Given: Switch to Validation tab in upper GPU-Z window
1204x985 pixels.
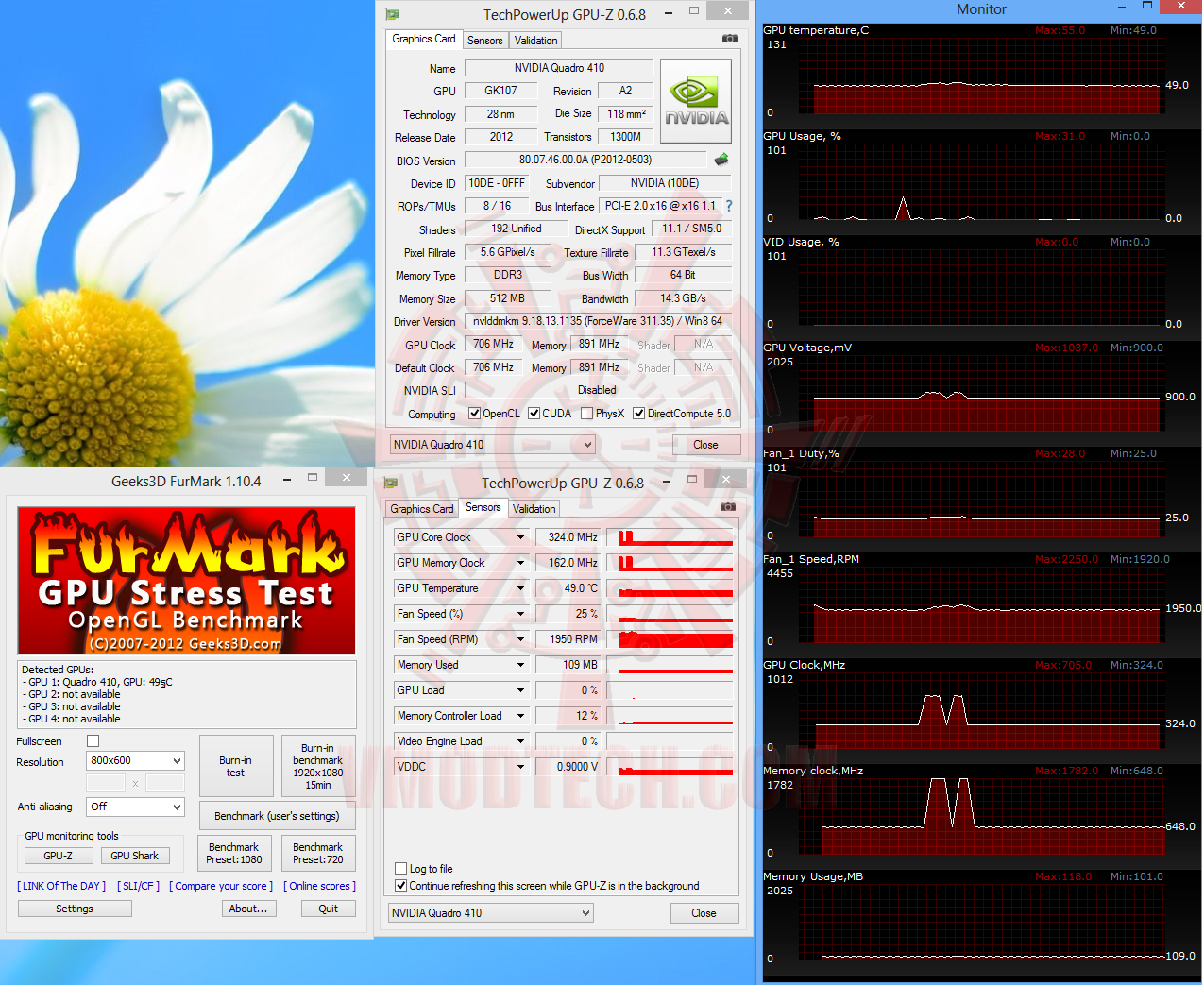Looking at the screenshot, I should (535, 41).
